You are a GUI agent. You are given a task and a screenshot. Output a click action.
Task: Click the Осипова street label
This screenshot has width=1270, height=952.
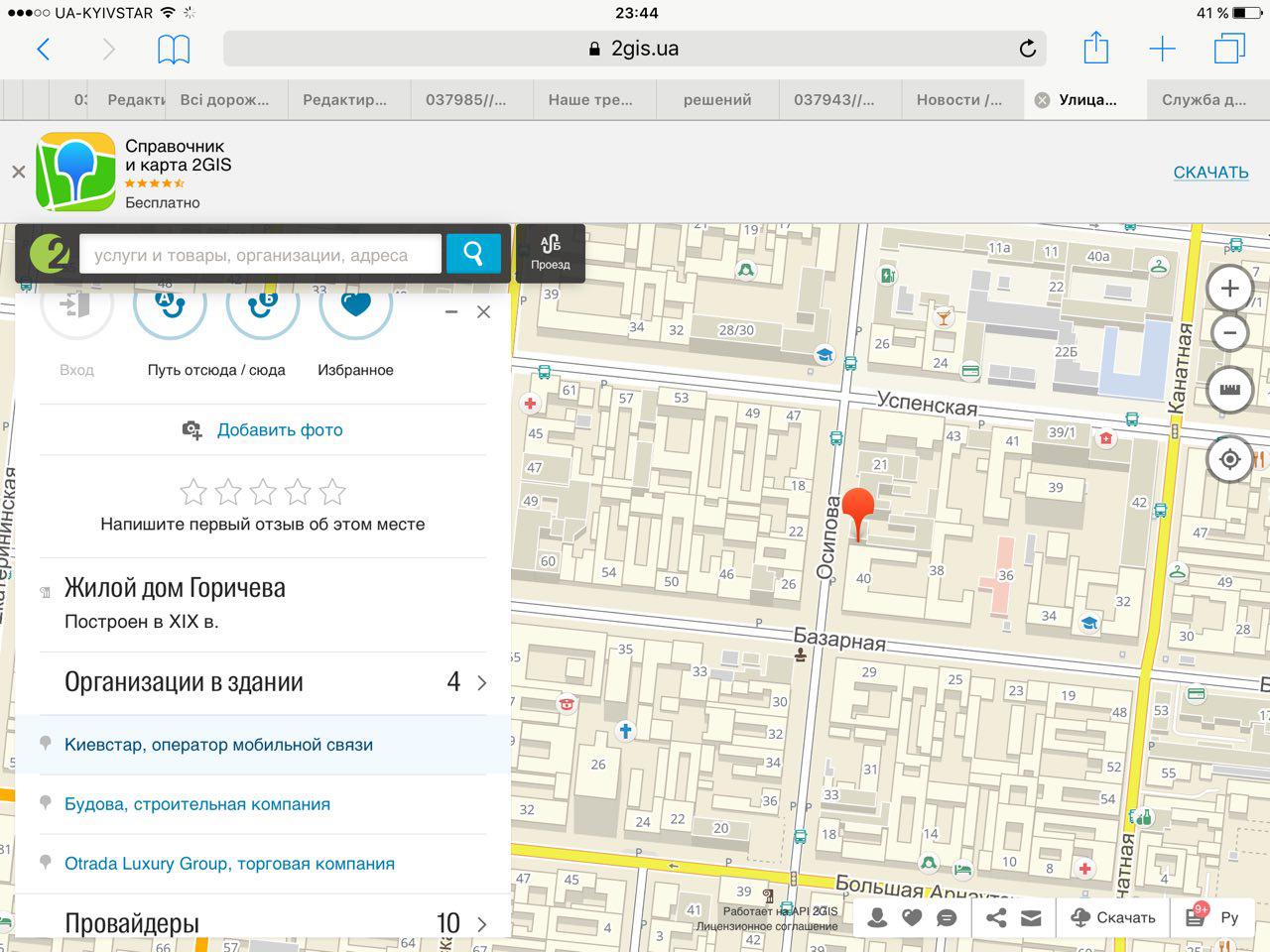tap(827, 536)
